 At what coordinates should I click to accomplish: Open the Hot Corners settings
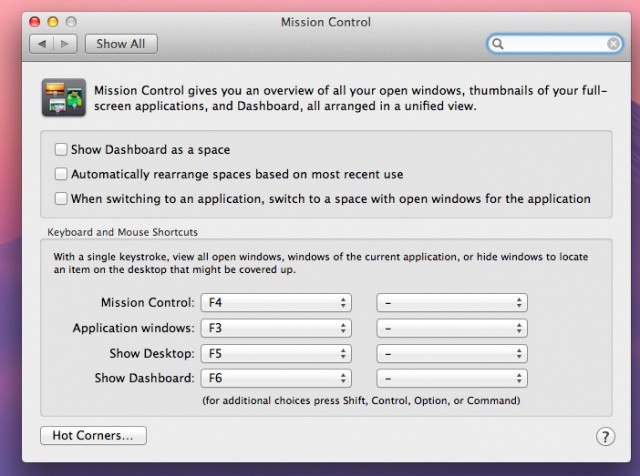93,436
